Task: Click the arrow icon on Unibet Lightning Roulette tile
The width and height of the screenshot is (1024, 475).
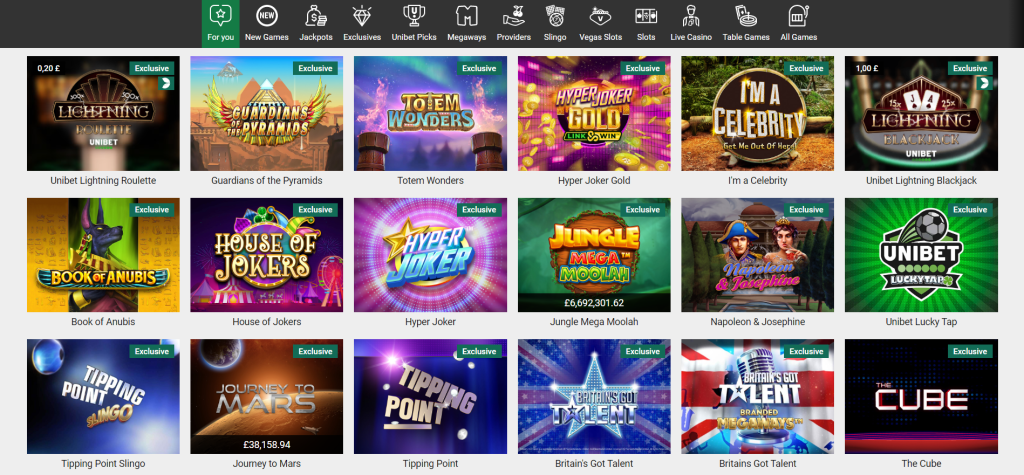Action: [166, 83]
